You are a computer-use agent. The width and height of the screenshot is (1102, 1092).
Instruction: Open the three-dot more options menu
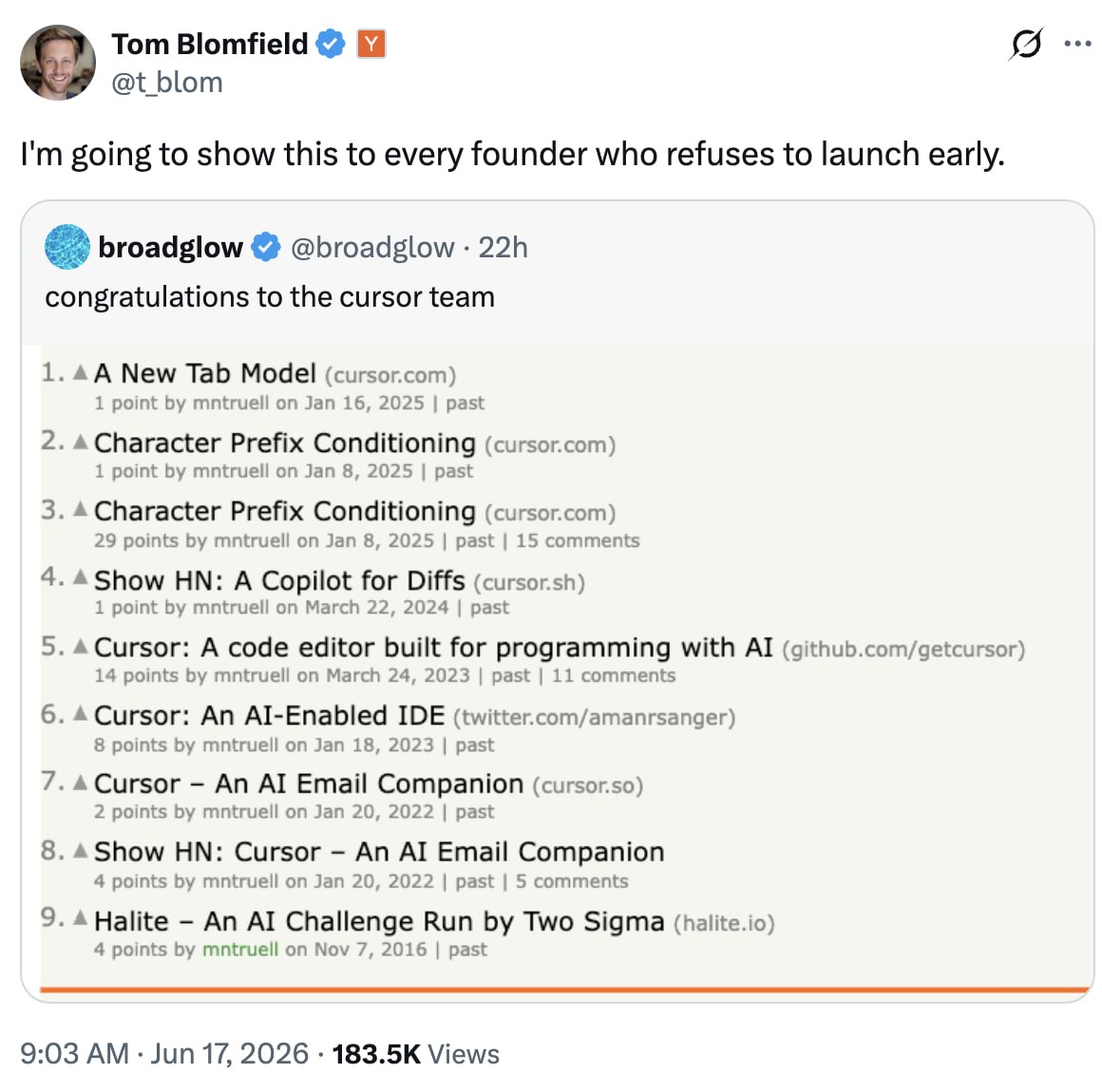1077,44
